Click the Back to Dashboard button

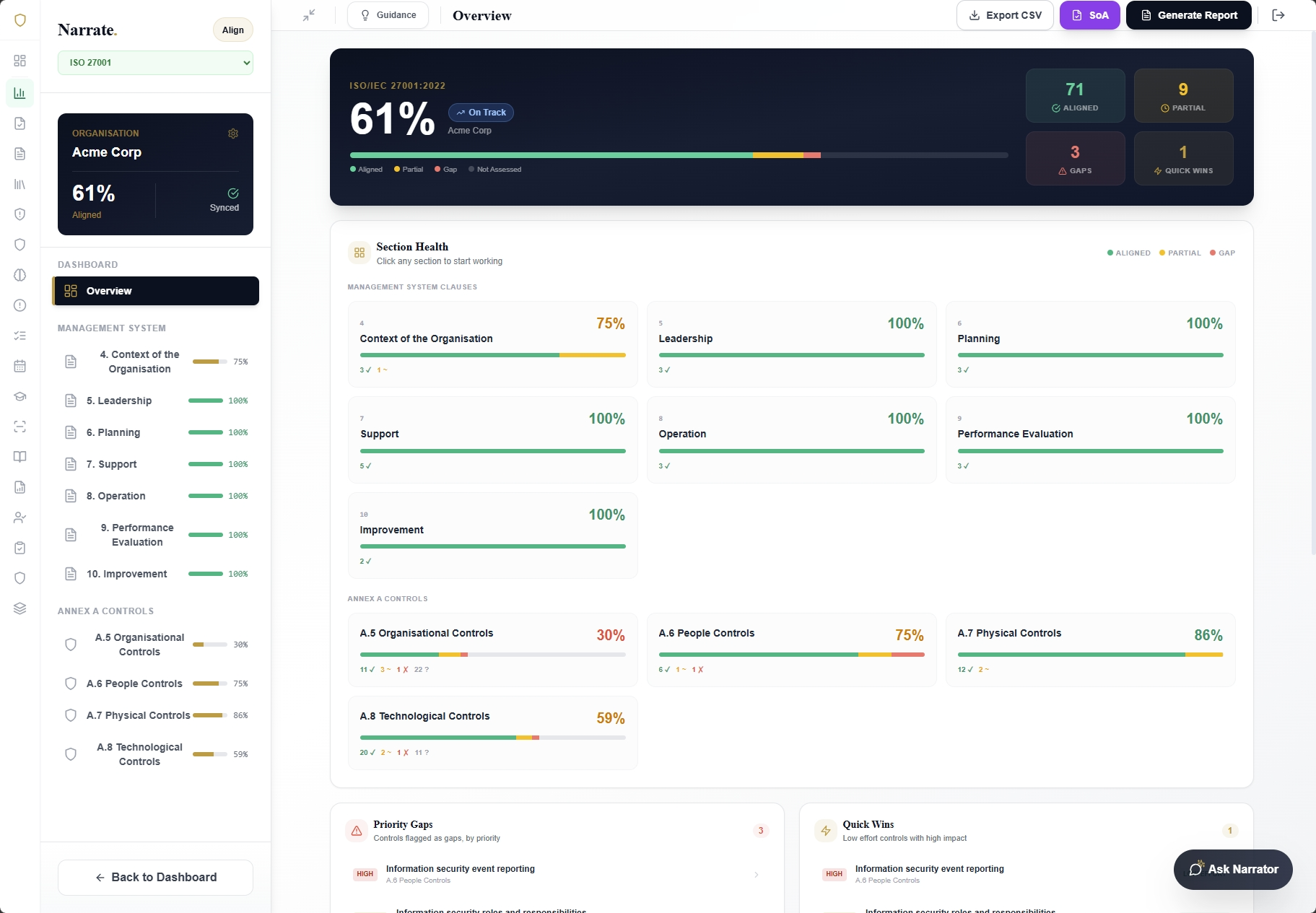point(155,877)
